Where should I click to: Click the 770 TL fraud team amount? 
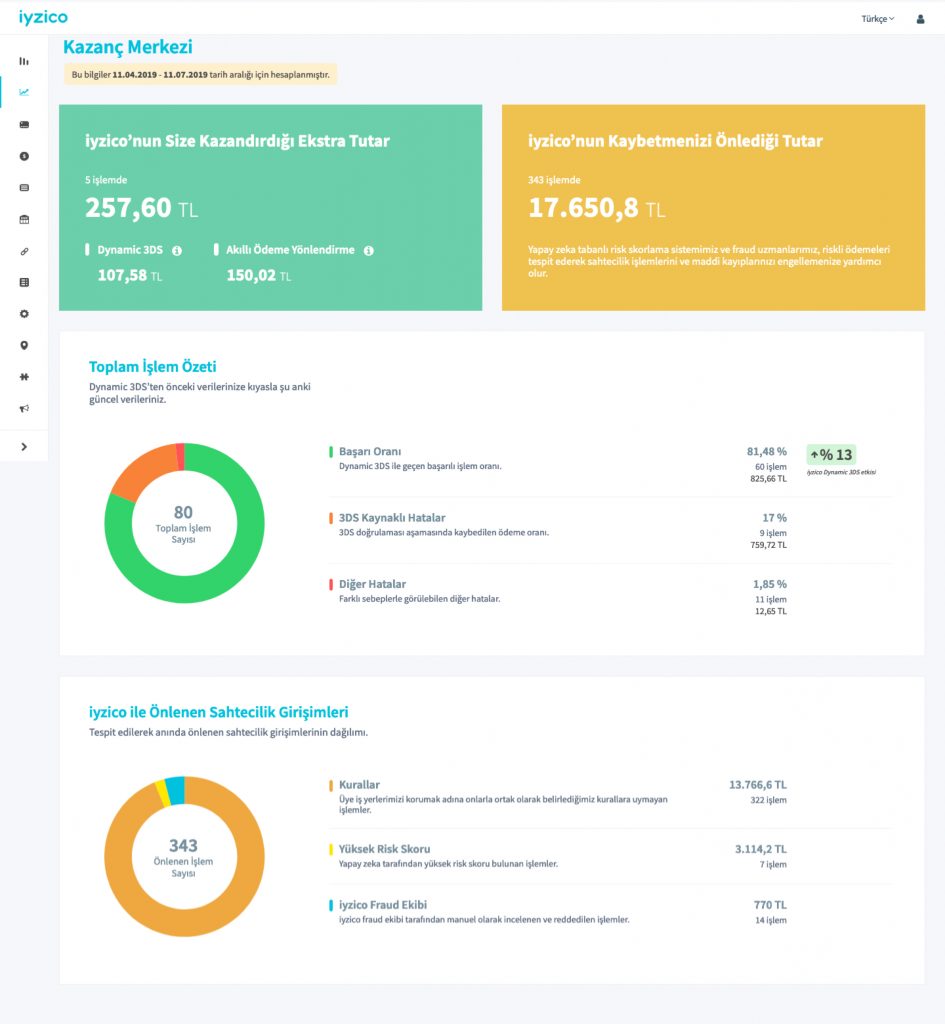[770, 904]
